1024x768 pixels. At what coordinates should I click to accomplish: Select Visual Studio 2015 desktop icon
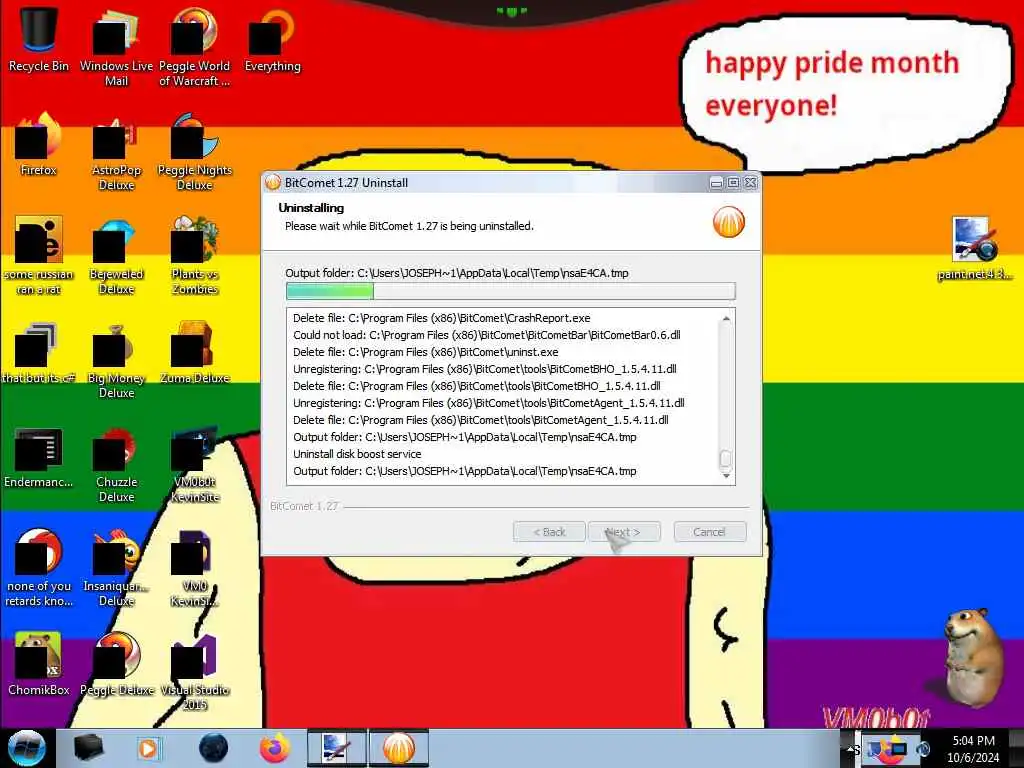[x=194, y=671]
